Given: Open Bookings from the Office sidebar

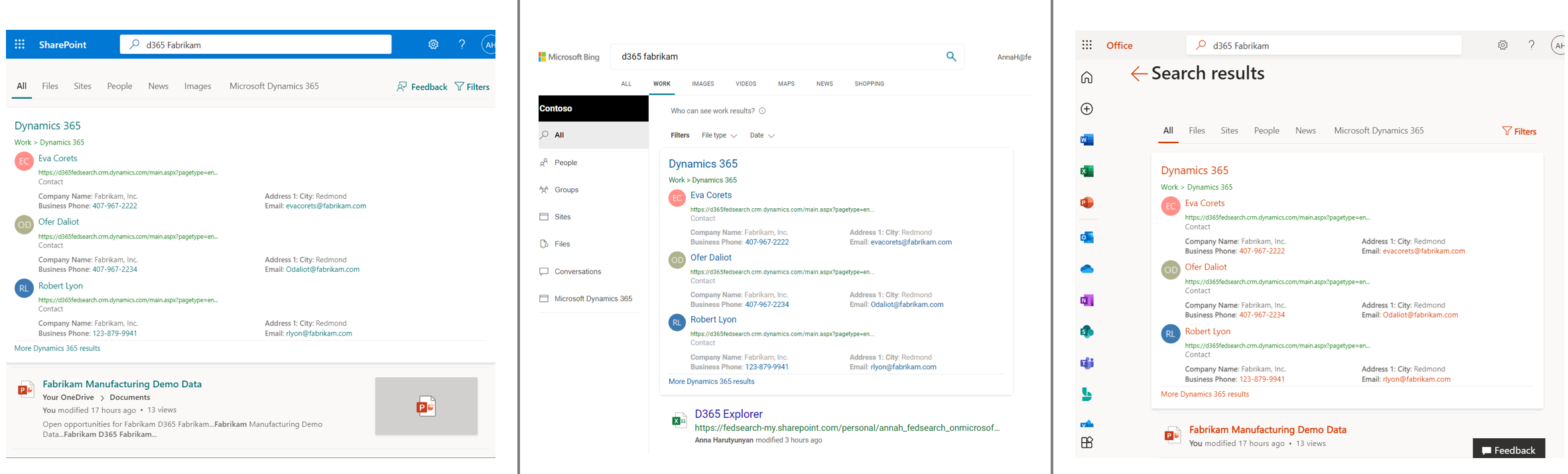Looking at the screenshot, I should [1086, 394].
